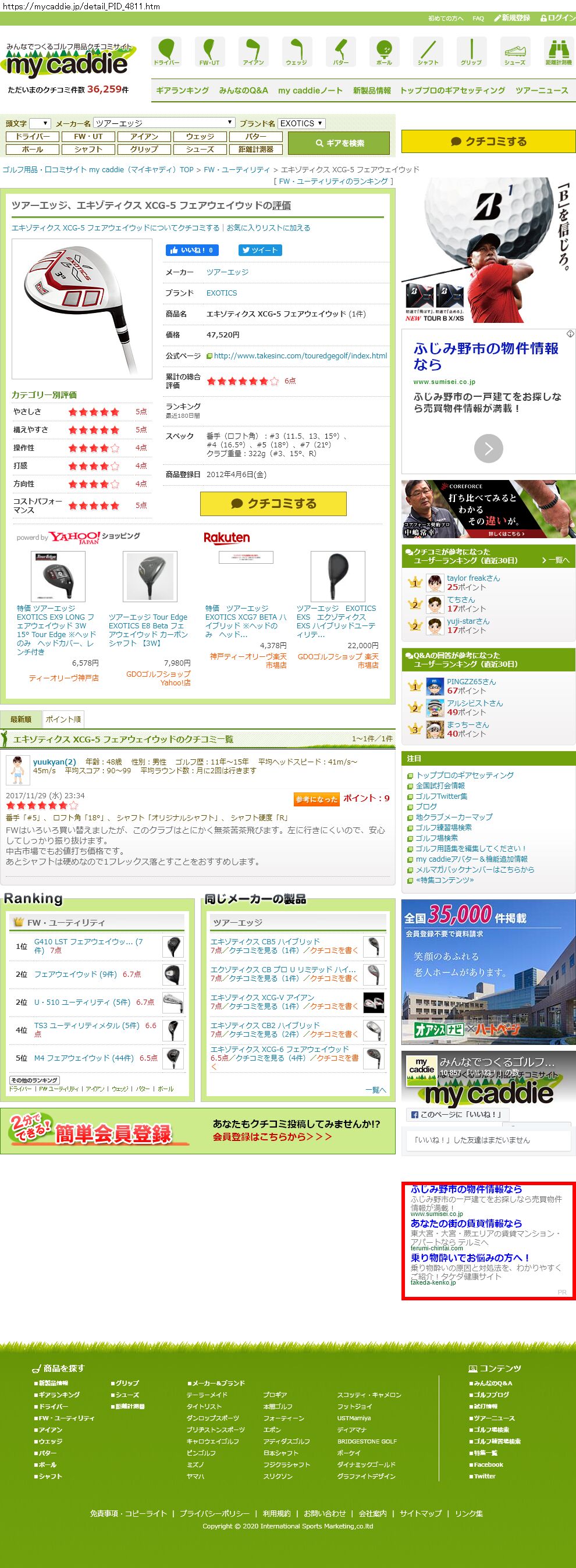
Task: Open ギアランキング in the navigation menu
Action: pos(182,91)
